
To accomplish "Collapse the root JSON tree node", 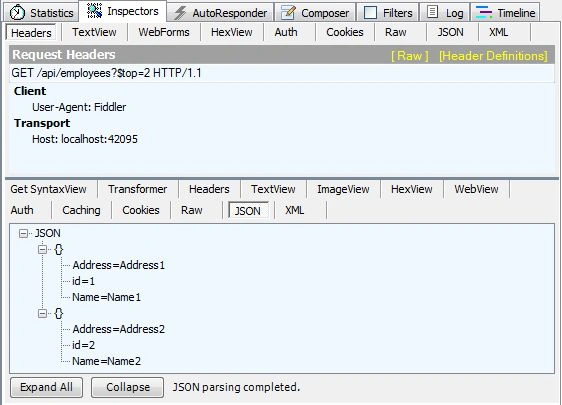I will 23,234.
